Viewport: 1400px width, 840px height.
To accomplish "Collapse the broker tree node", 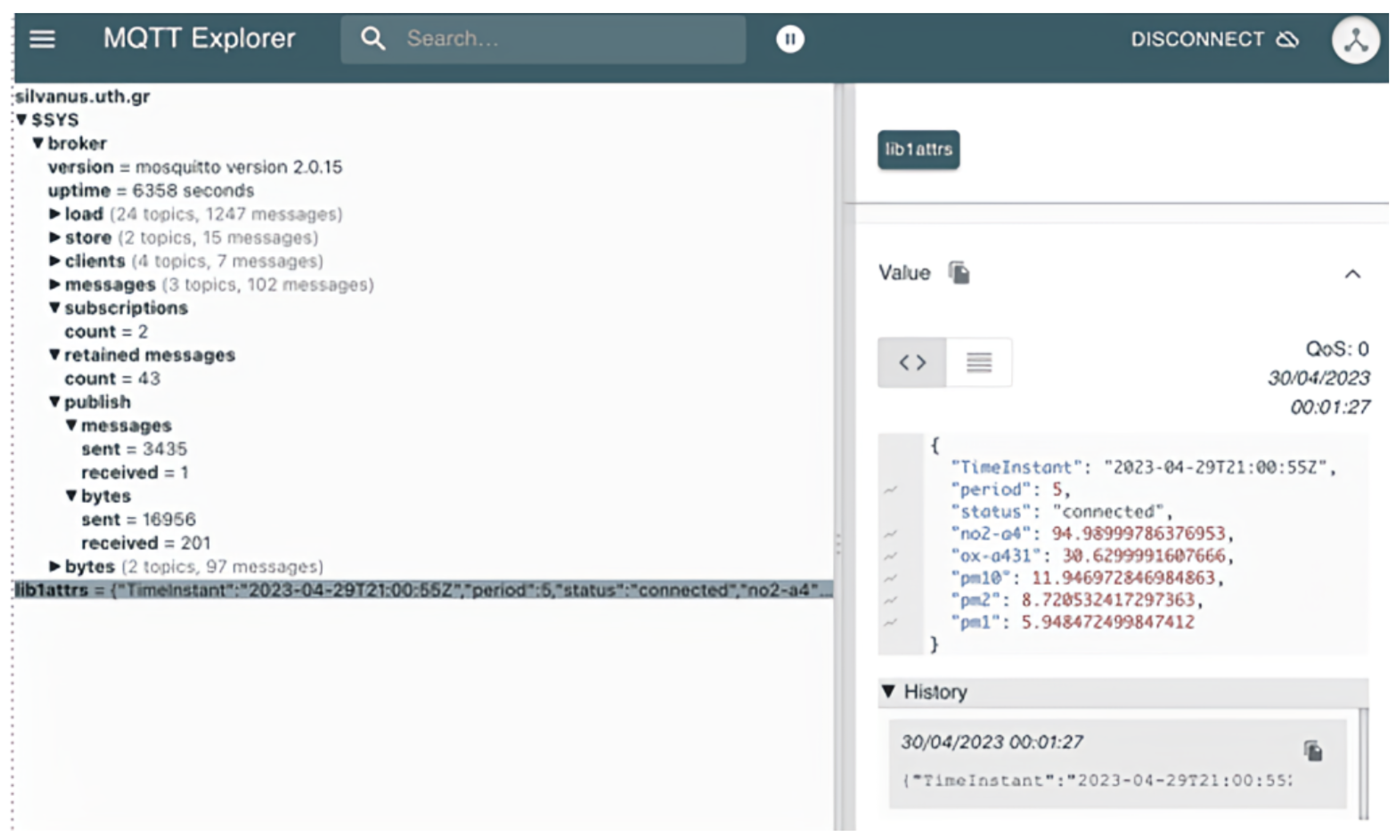I will [x=38, y=142].
